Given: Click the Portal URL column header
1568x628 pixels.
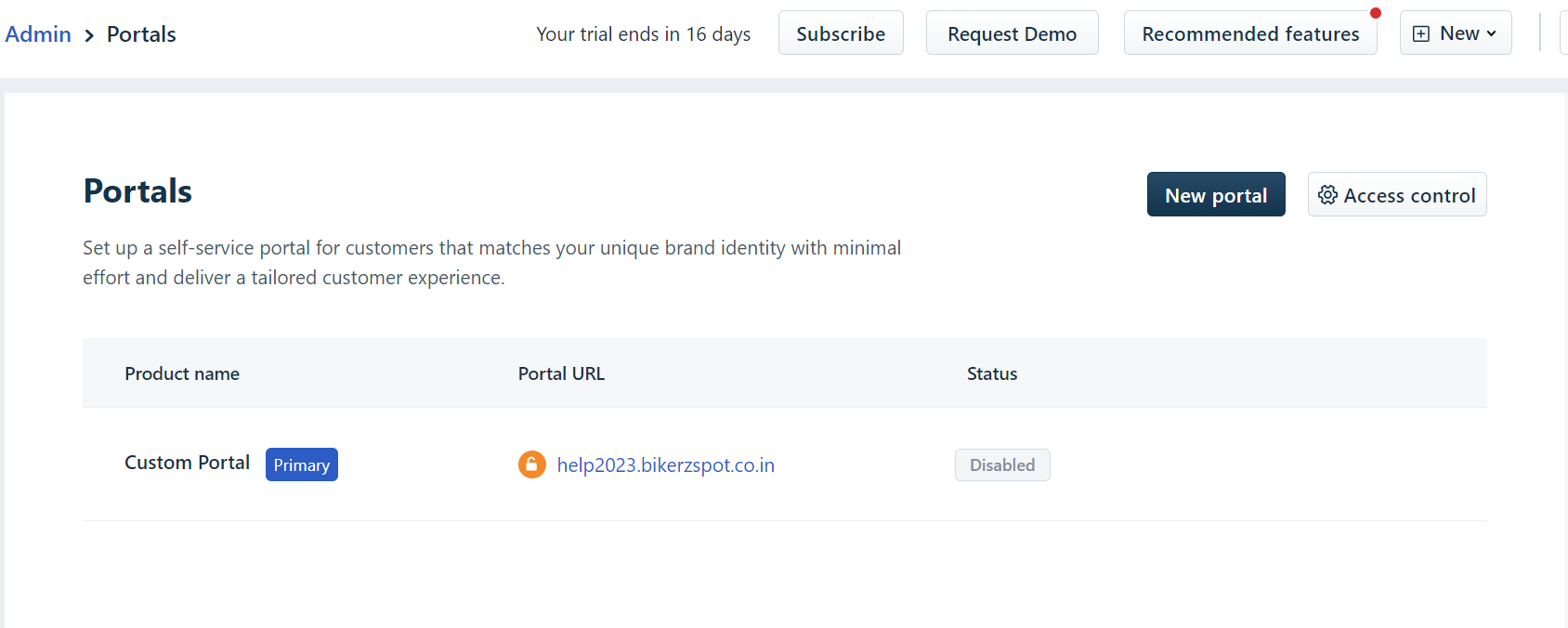Looking at the screenshot, I should 561,373.
